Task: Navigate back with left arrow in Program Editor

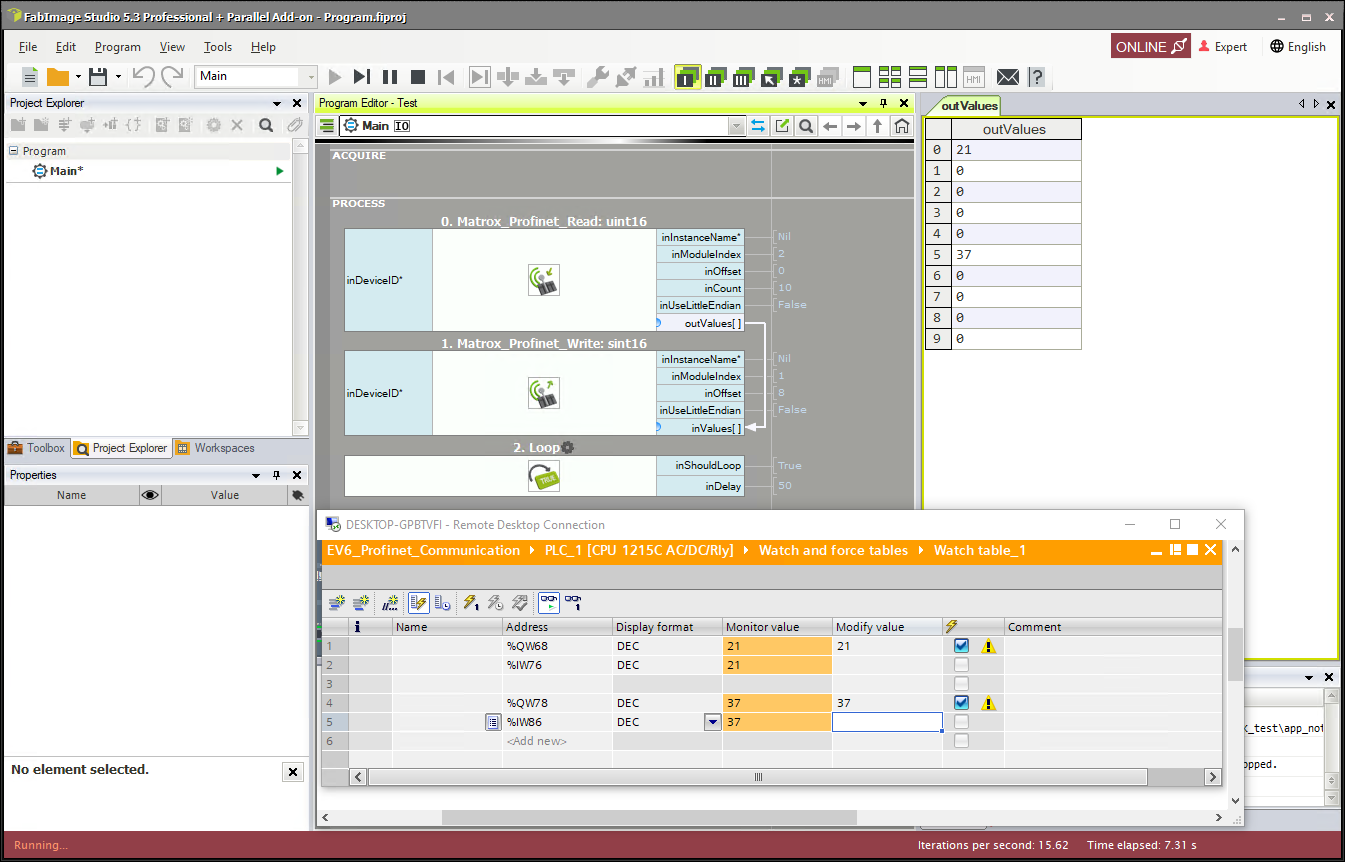Action: pos(830,126)
